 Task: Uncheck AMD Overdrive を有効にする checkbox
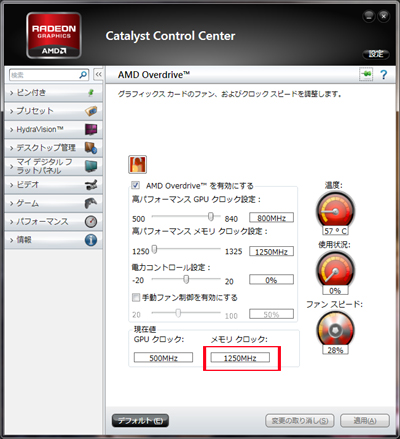click(x=135, y=185)
